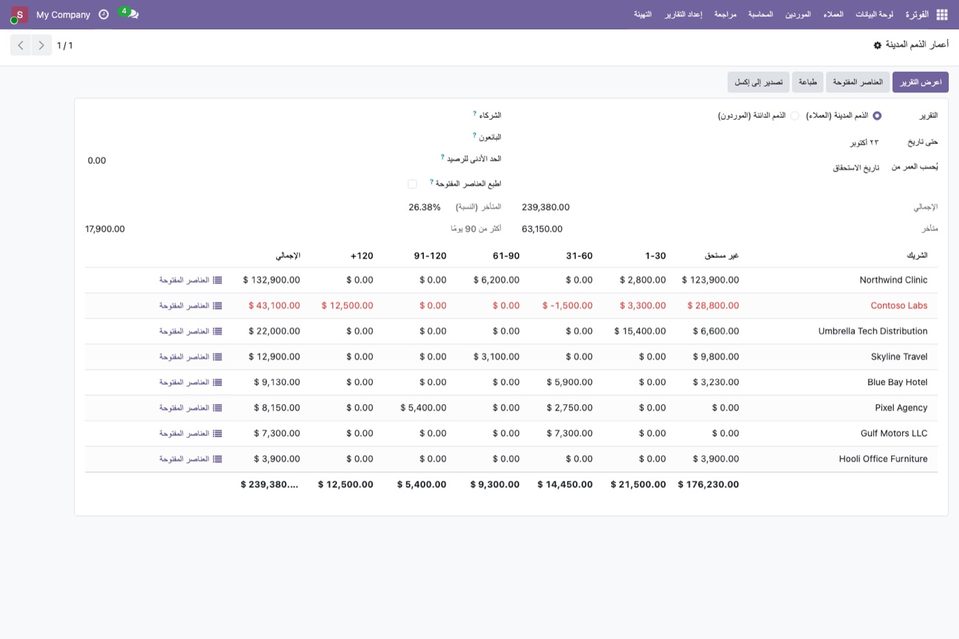Screen dimensions: 959x639
Task: Go to previous record arrow
Action: click(x=21, y=45)
